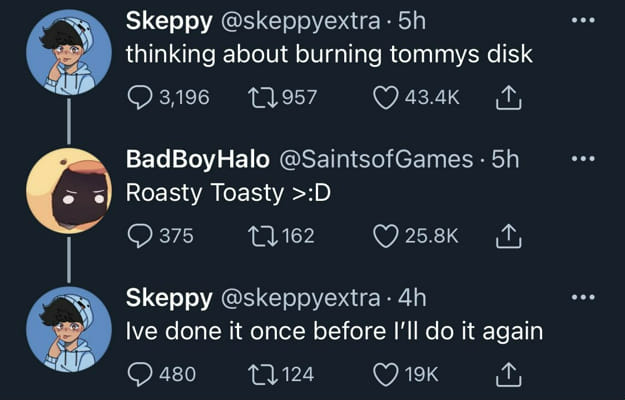Reply to Skeppy's tweet with 480 replies
The width and height of the screenshot is (625, 400).
141,374
